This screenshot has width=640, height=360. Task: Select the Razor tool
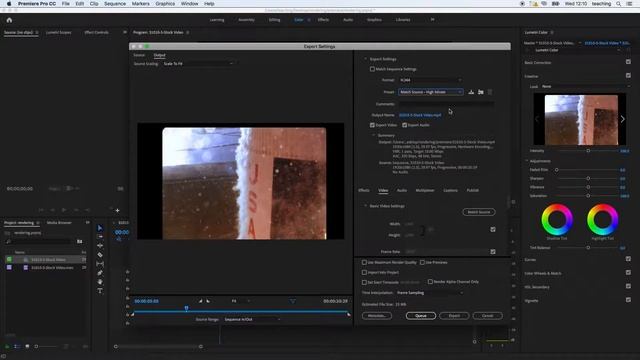(x=100, y=255)
